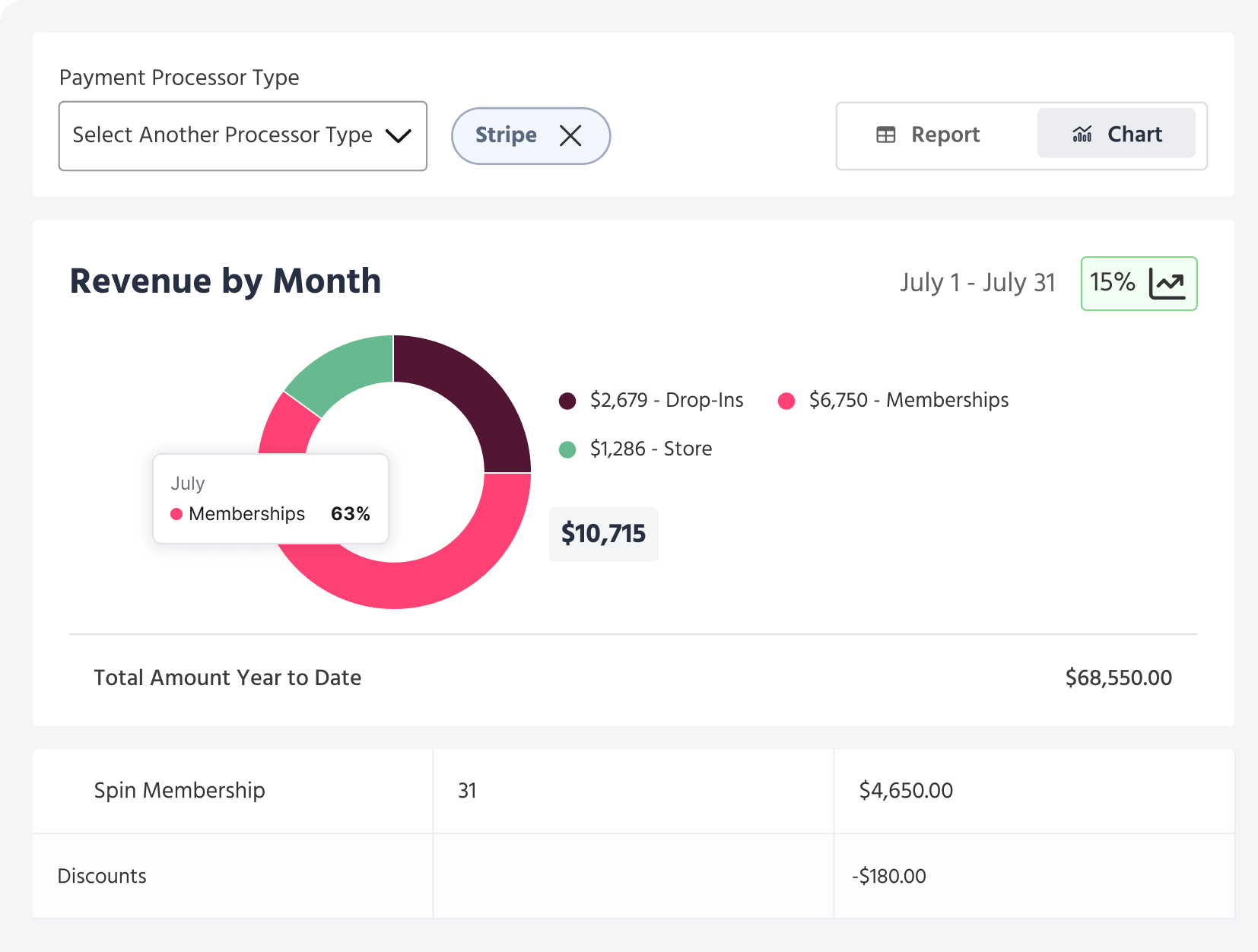Click the upward trend line icon

[1167, 284]
